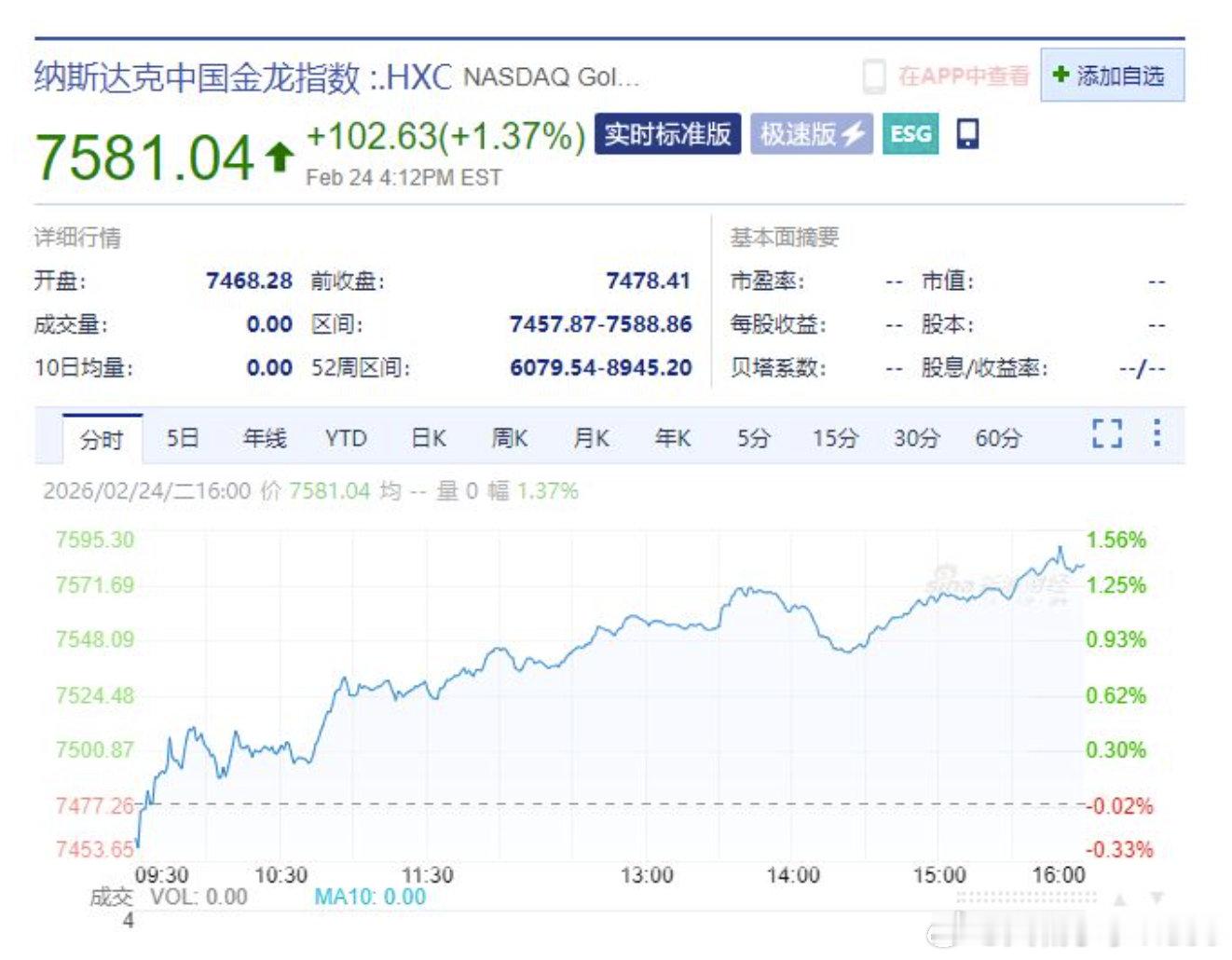Viewport: 1232px width, 960px height.
Task: Switch to the 5日 five-day tab
Action: pyautogui.click(x=183, y=438)
